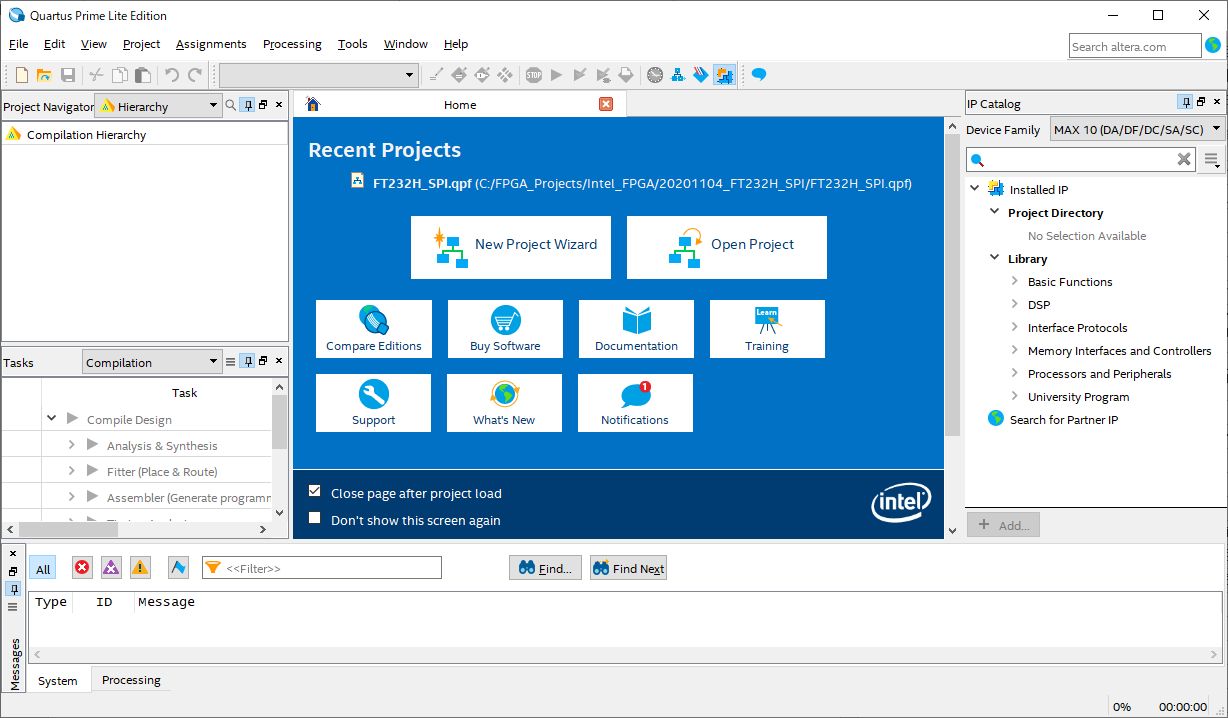Show error messages filter icon
The image size is (1228, 718).
pos(82,568)
